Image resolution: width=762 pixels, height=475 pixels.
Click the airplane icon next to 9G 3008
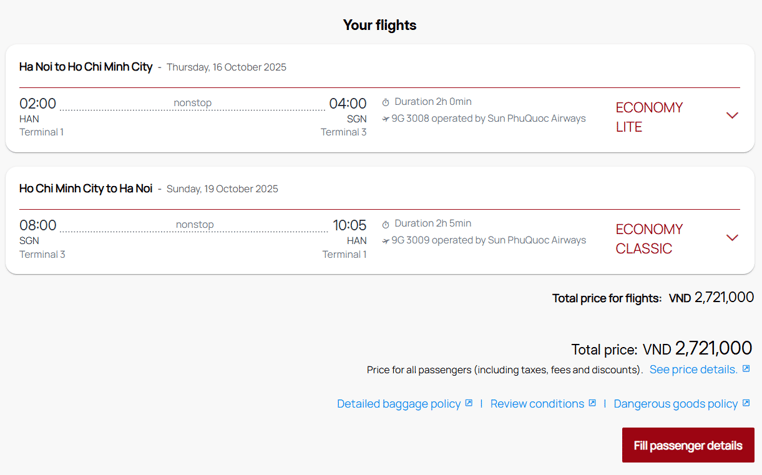386,119
